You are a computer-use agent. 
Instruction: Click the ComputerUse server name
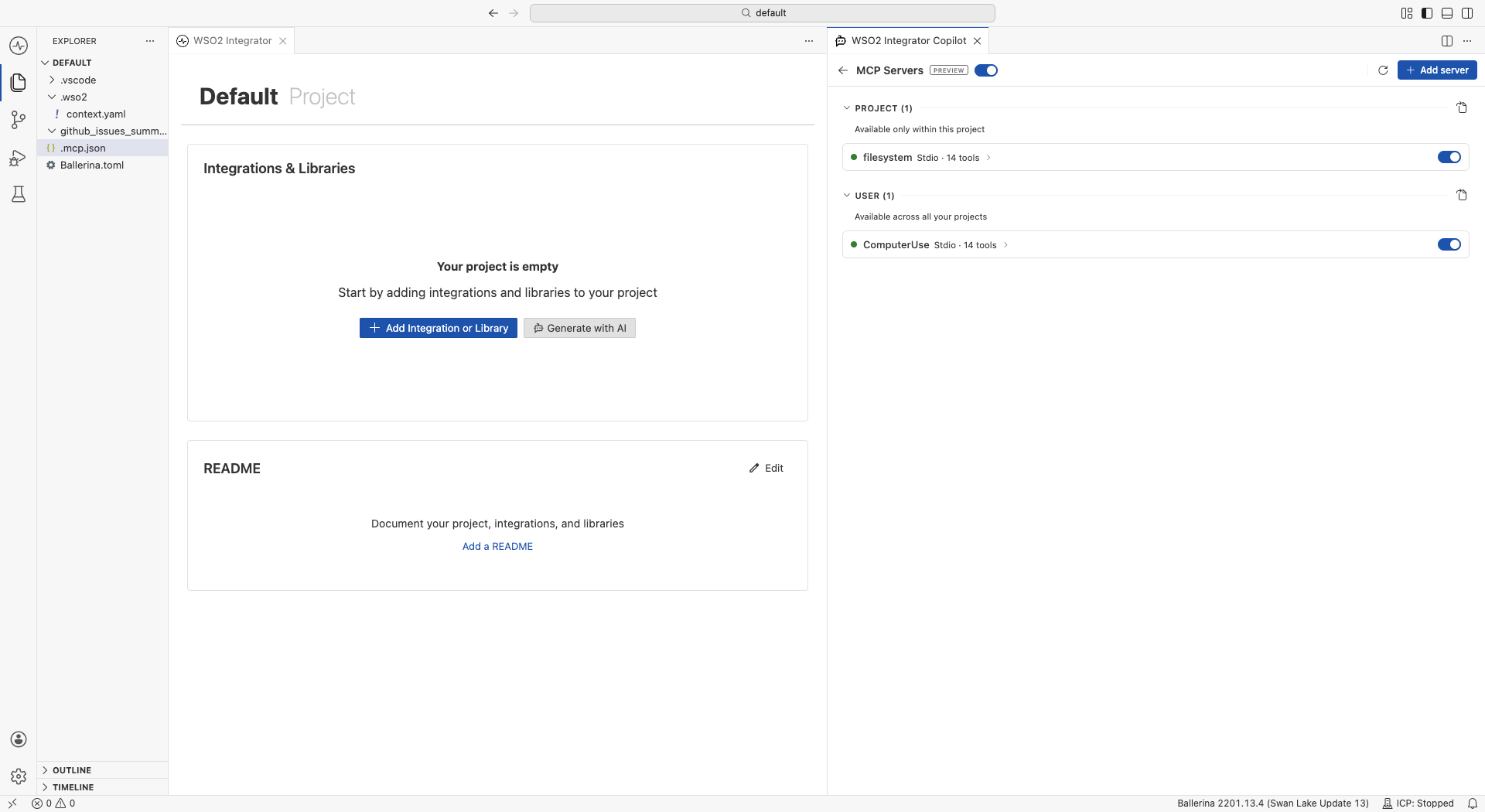[896, 244]
